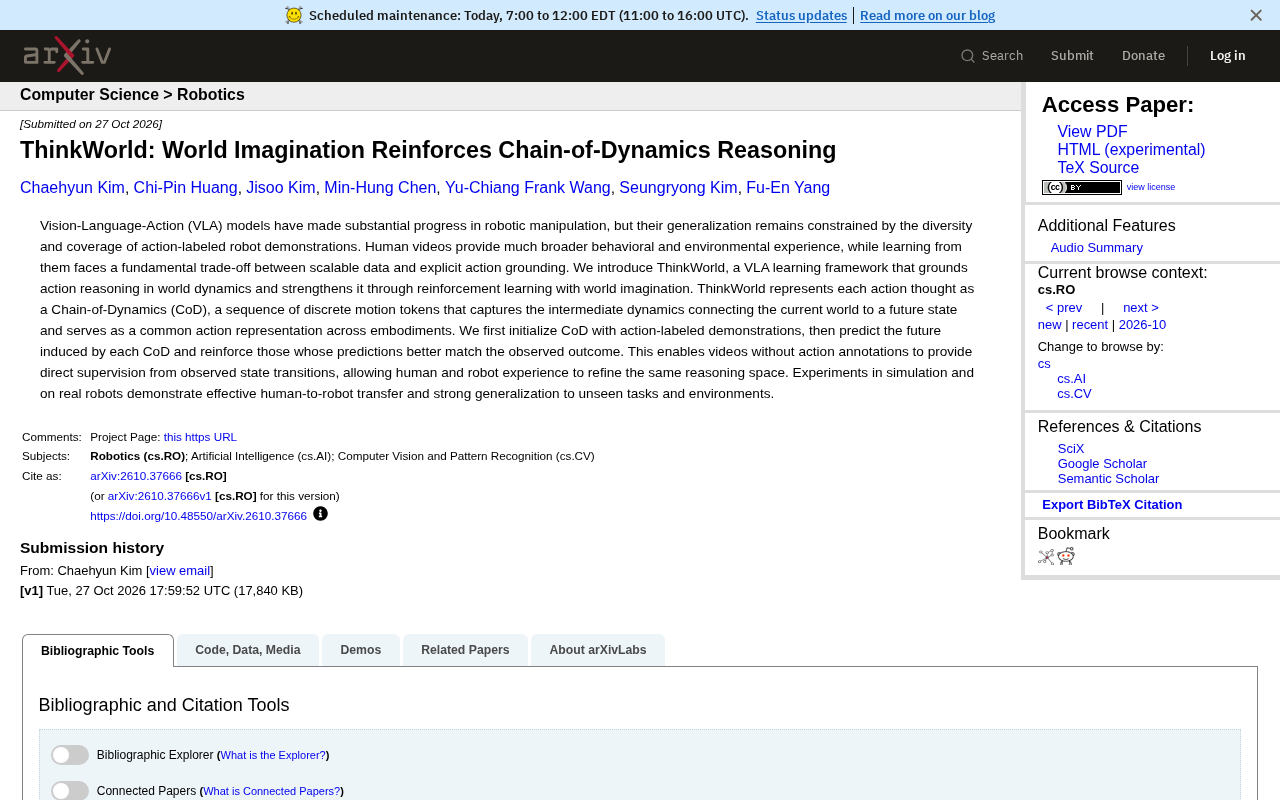Bookmark with BibSonomy icon
The height and width of the screenshot is (800, 1280).
point(1046,557)
